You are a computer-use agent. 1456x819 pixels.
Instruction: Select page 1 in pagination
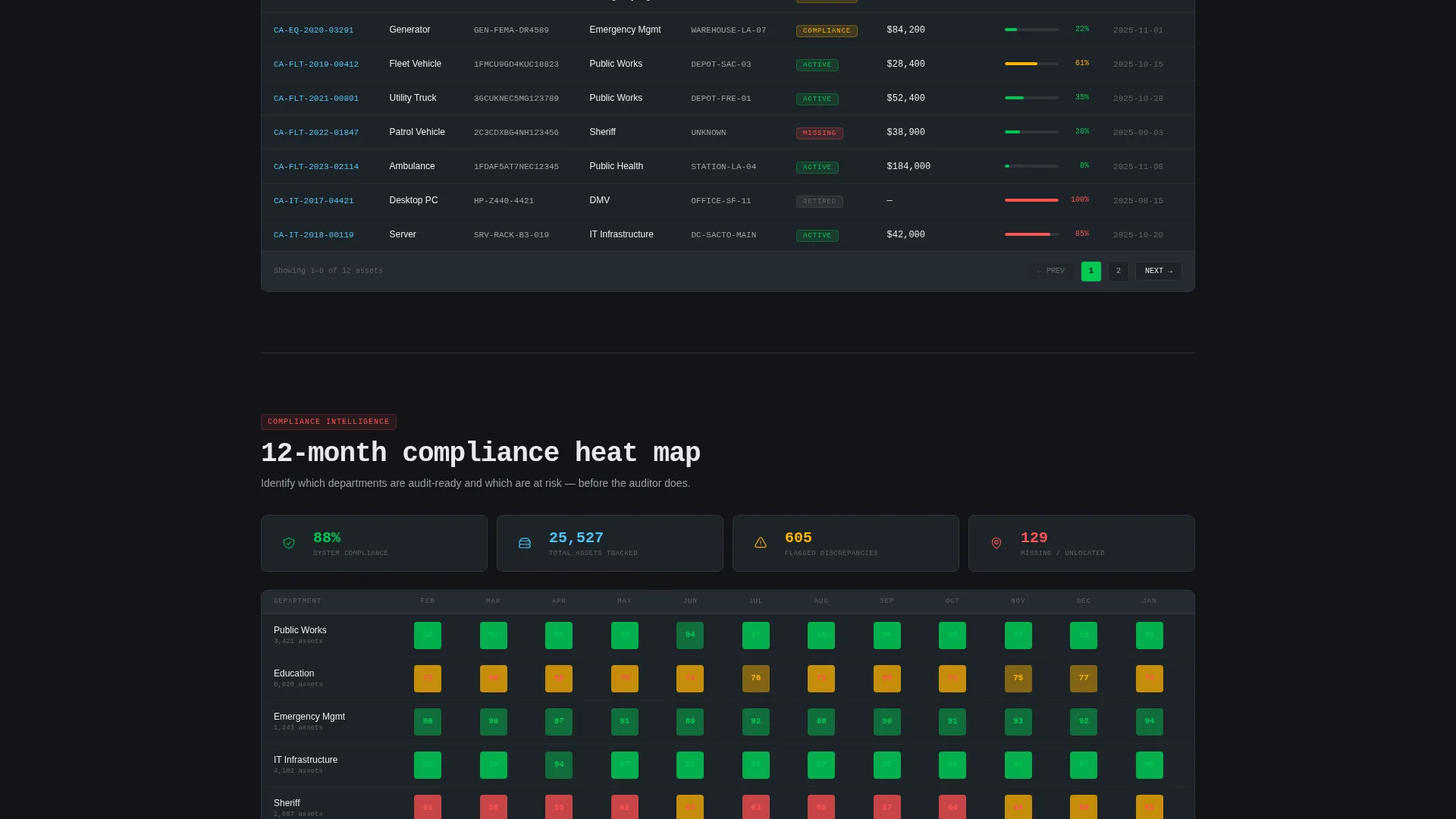[x=1090, y=271]
